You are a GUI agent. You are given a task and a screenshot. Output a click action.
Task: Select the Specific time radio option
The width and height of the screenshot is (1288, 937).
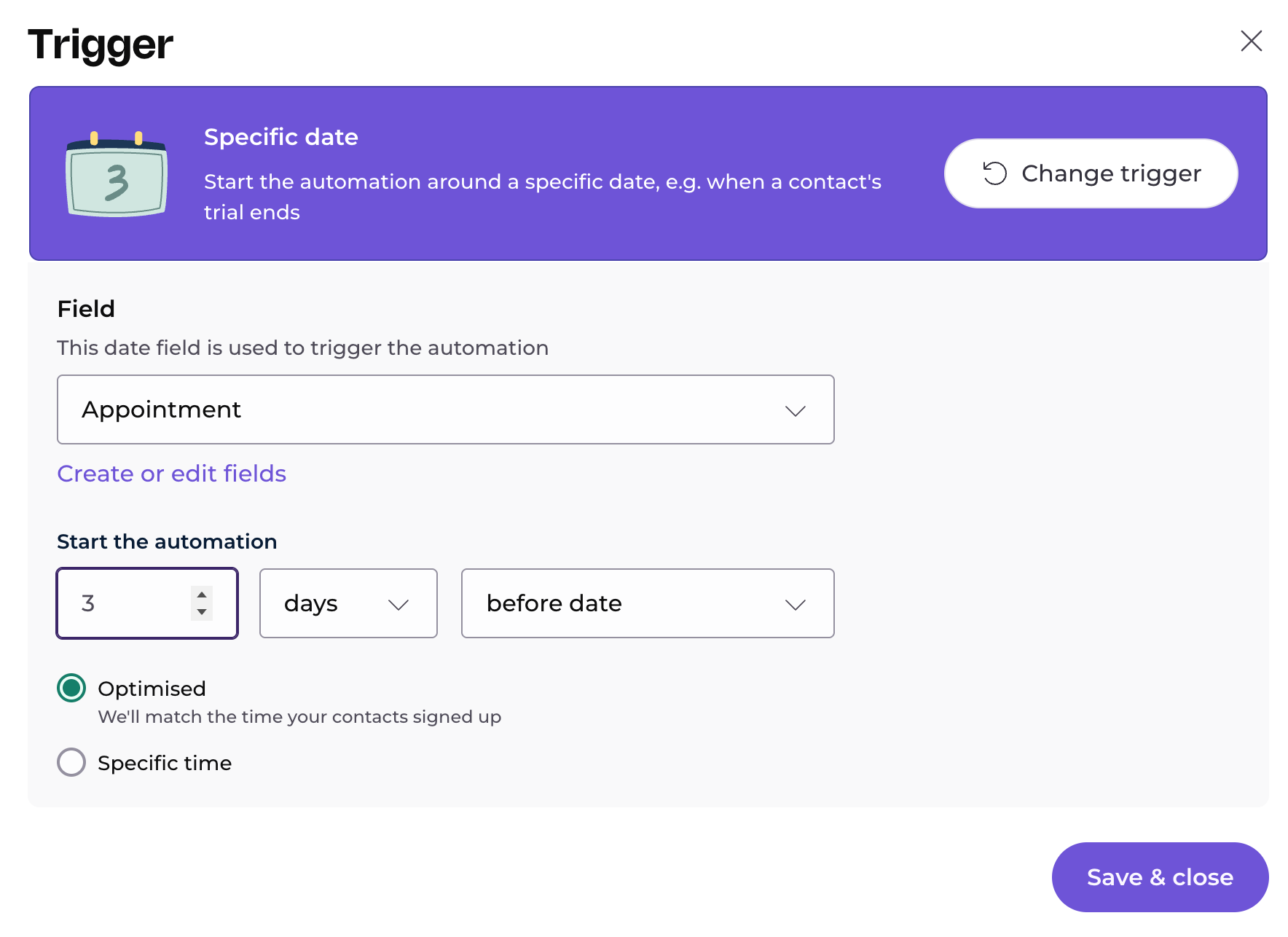point(71,762)
